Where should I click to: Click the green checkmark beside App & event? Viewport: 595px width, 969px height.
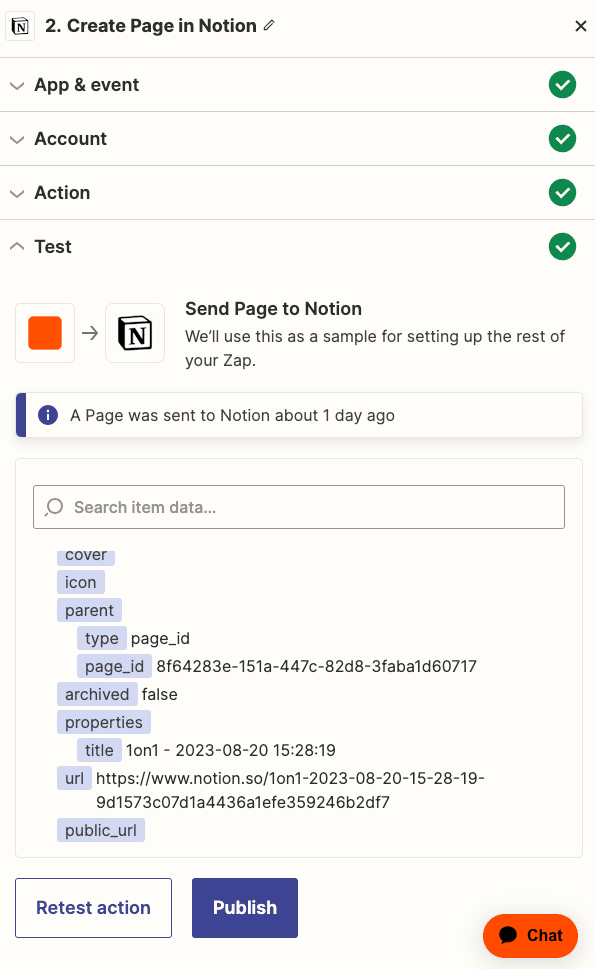[562, 85]
